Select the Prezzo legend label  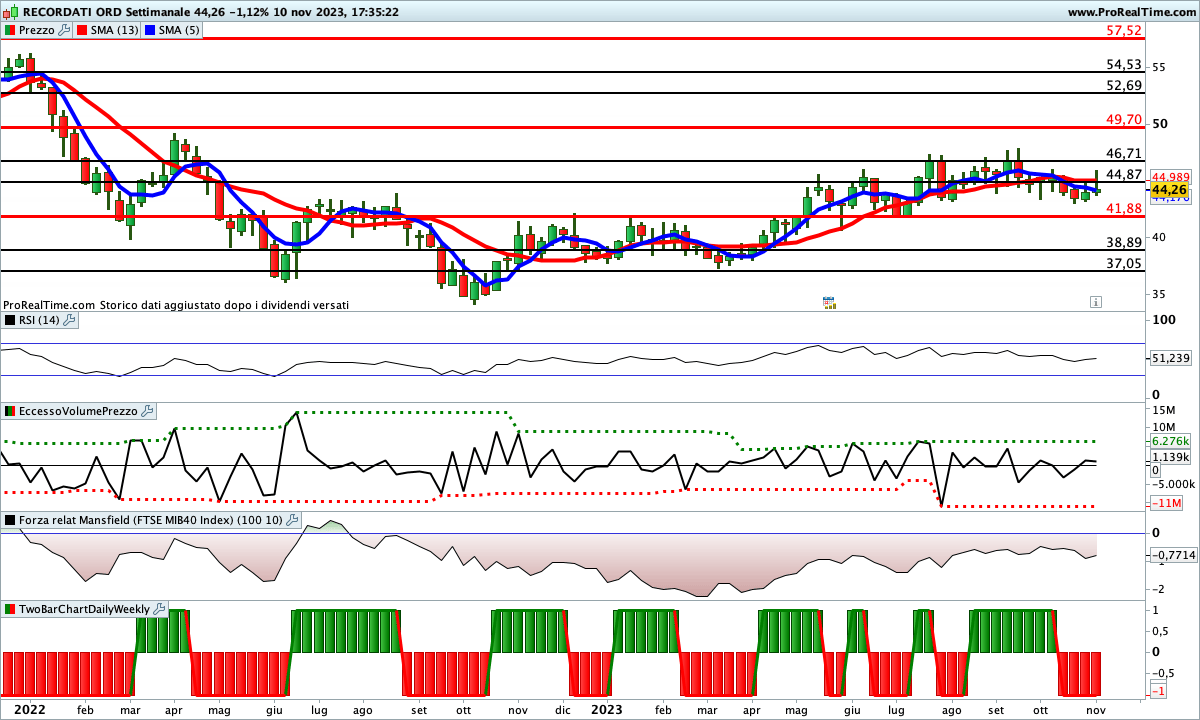(37, 30)
